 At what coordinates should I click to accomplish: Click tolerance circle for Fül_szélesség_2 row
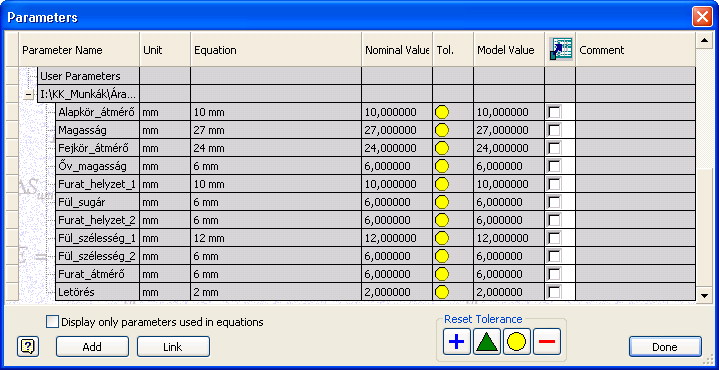click(442, 256)
